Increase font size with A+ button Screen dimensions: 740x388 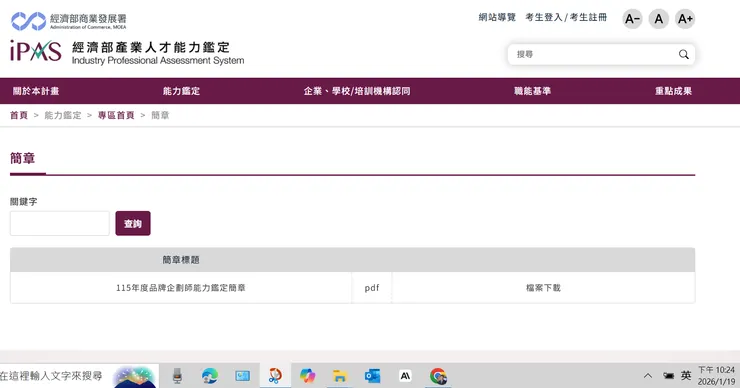pos(685,19)
